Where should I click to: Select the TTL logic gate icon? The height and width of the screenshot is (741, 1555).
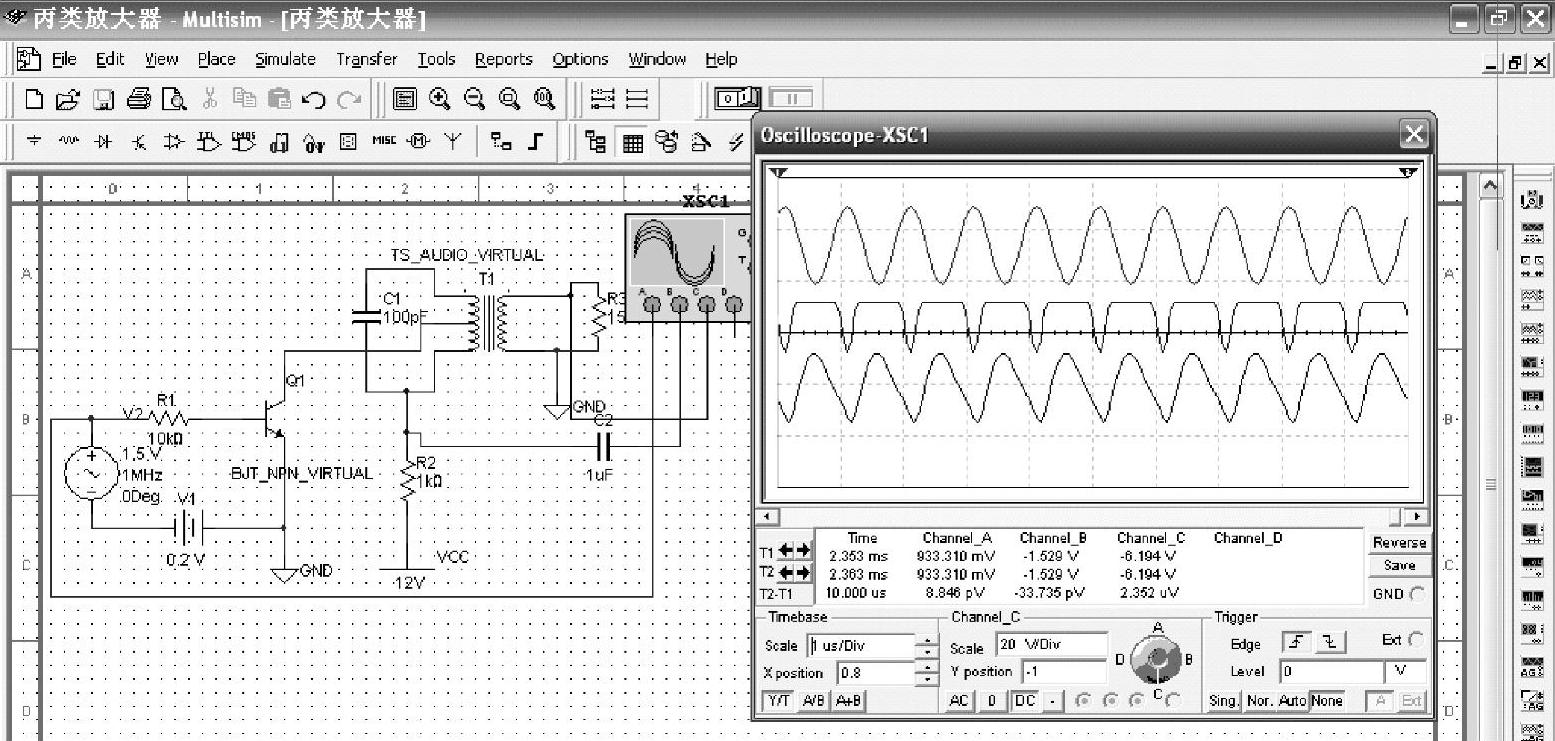(x=210, y=143)
